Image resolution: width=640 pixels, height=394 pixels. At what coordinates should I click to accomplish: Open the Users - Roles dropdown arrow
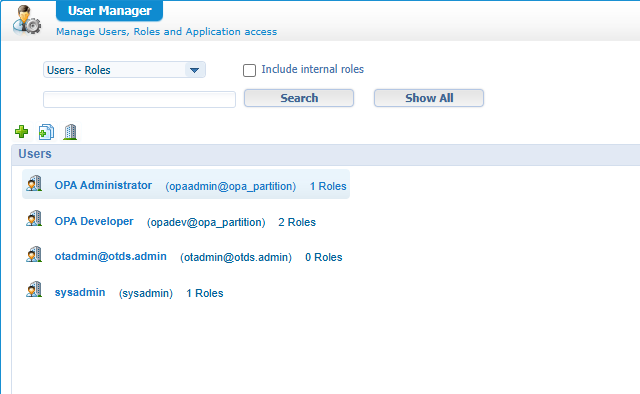[x=195, y=70]
